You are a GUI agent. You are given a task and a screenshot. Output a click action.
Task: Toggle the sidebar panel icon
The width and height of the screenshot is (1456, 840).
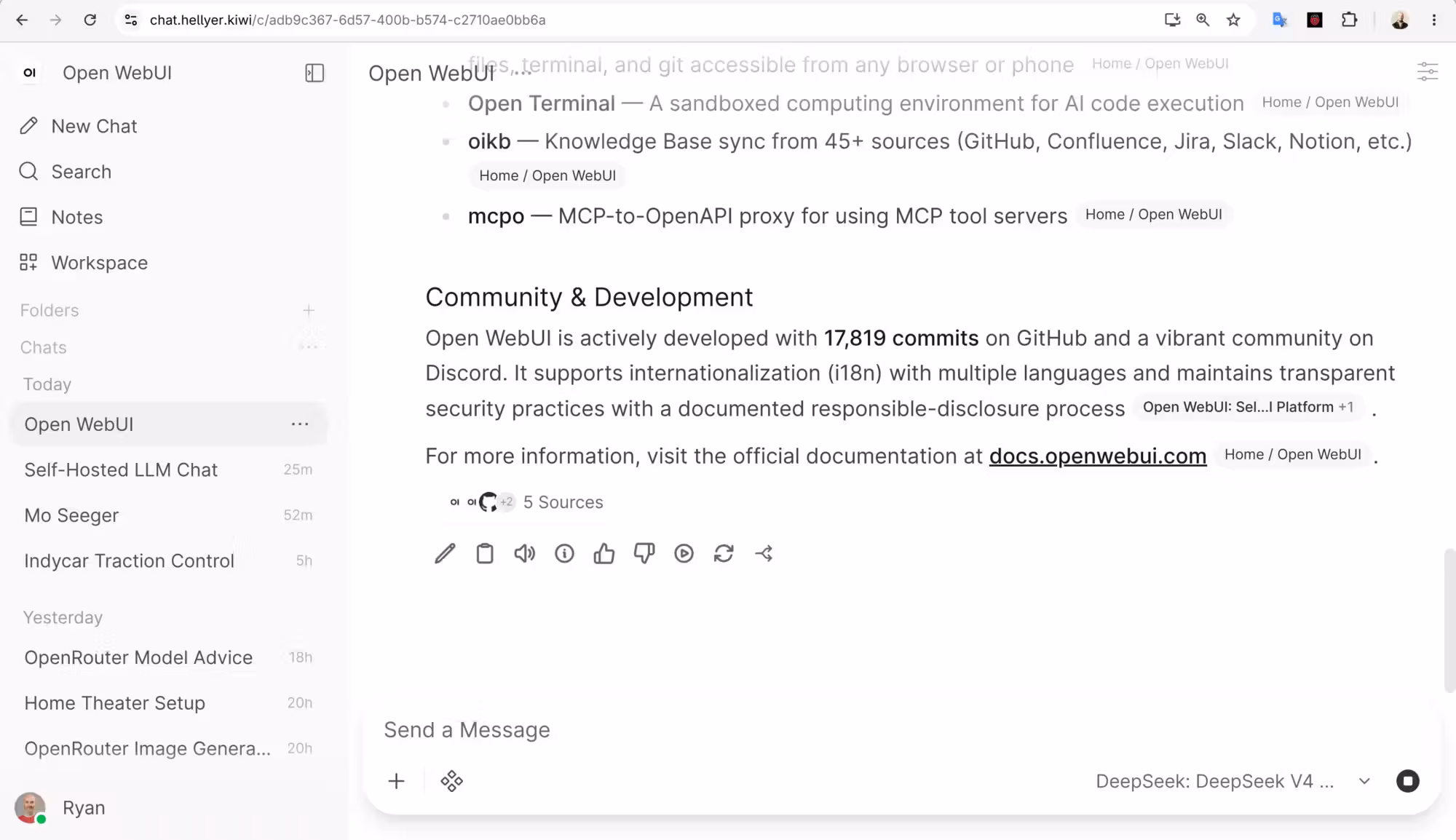point(314,73)
